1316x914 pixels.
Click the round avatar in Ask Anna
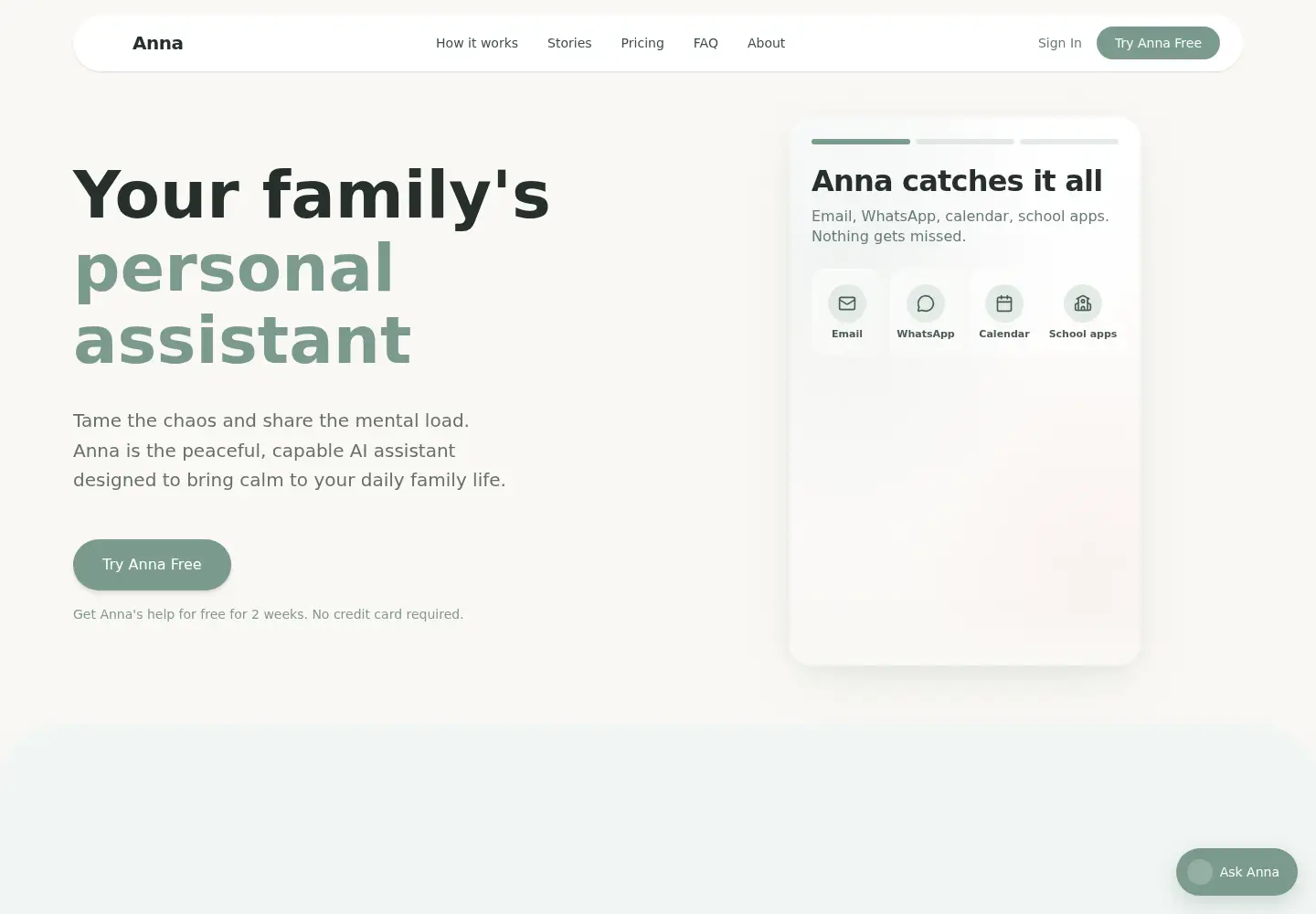[x=1200, y=872]
